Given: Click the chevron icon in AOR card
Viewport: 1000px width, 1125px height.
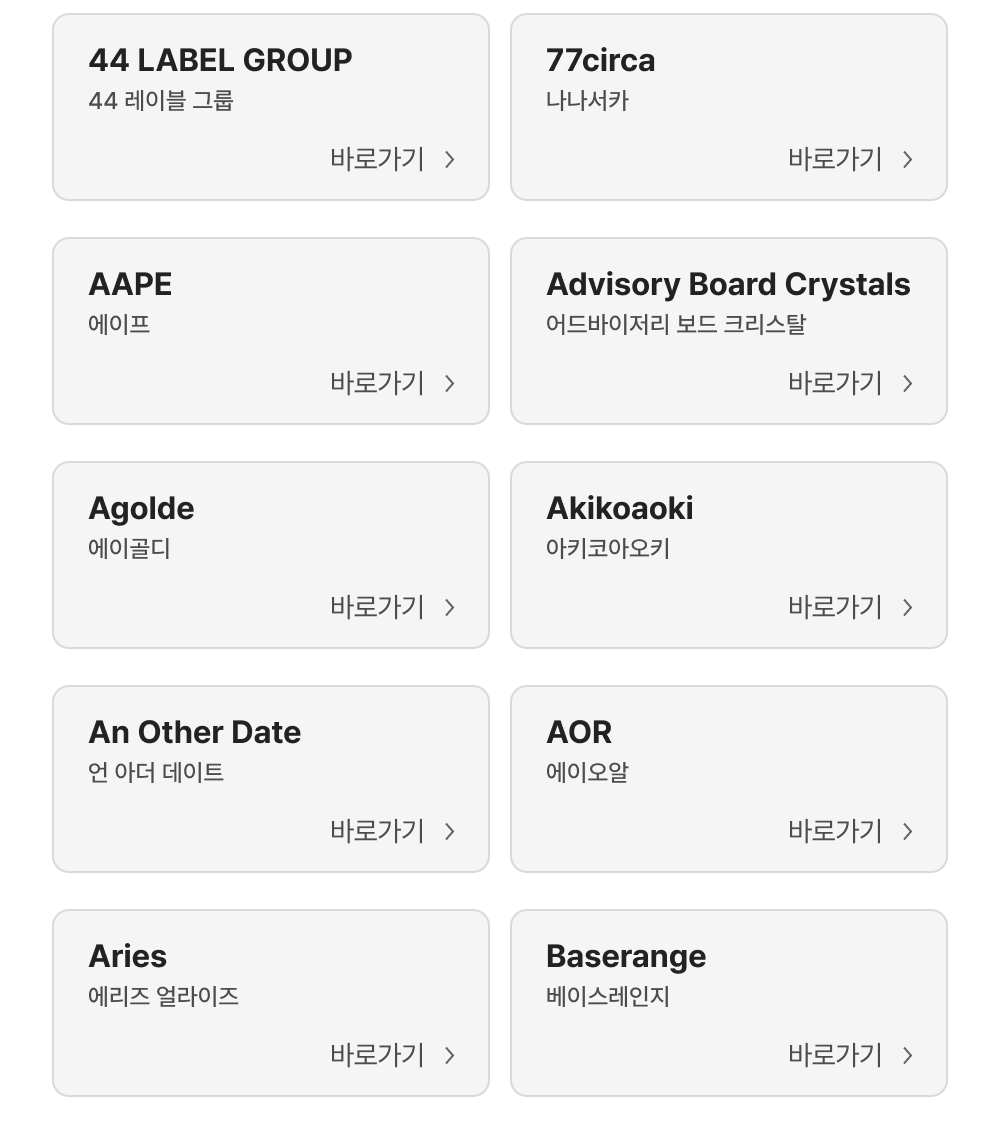Looking at the screenshot, I should tap(908, 832).
